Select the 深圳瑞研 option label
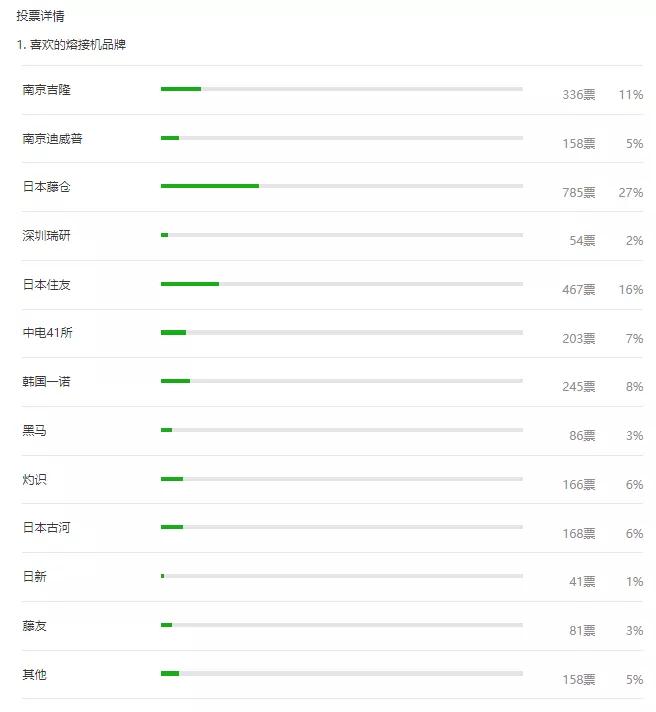The image size is (656, 712). click(x=47, y=236)
